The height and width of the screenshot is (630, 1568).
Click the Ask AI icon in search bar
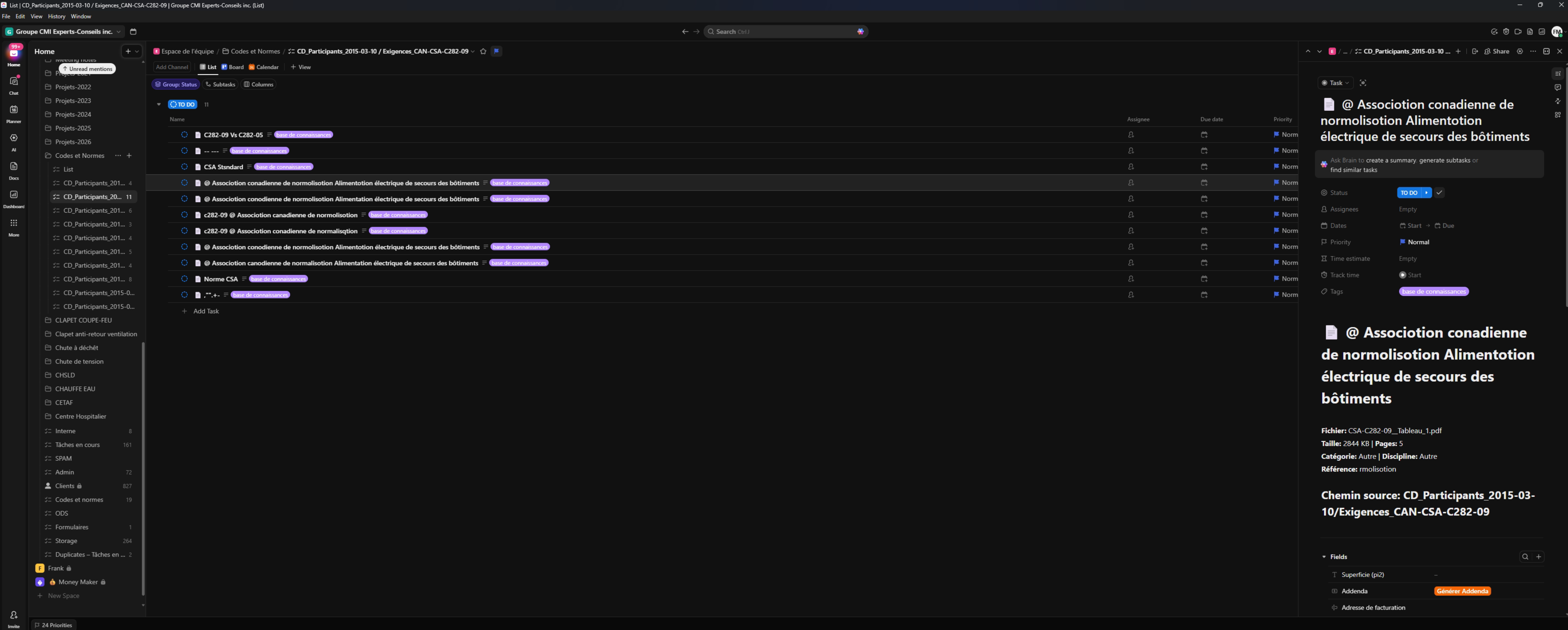point(860,32)
